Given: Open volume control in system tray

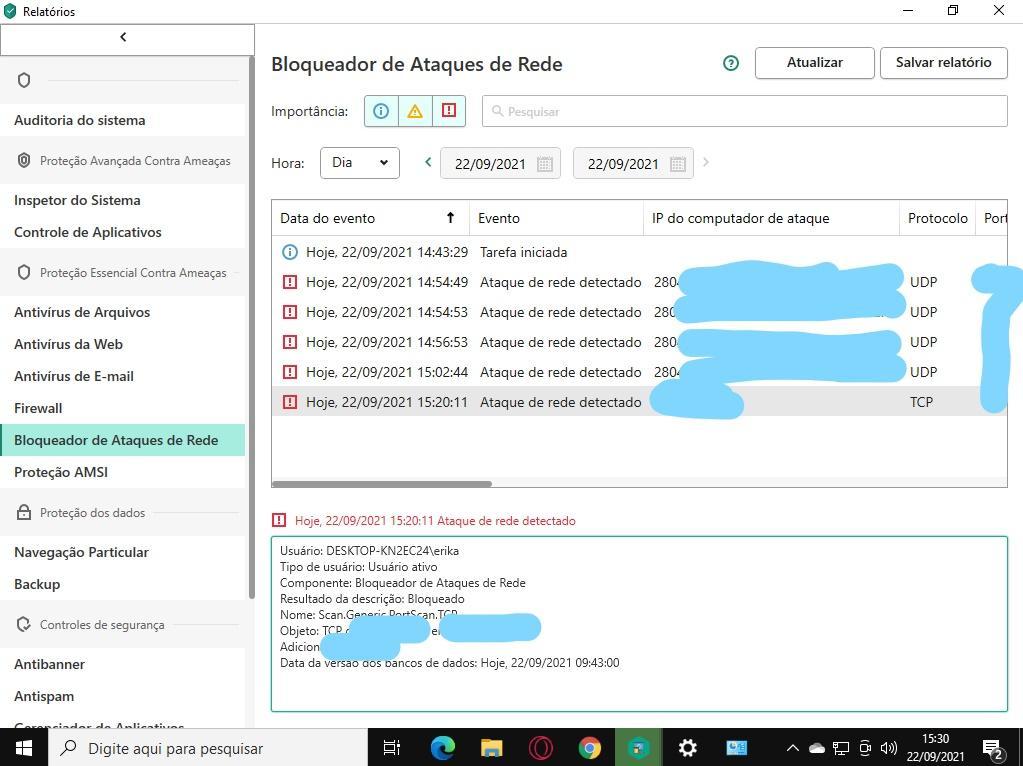Looking at the screenshot, I should [x=888, y=748].
